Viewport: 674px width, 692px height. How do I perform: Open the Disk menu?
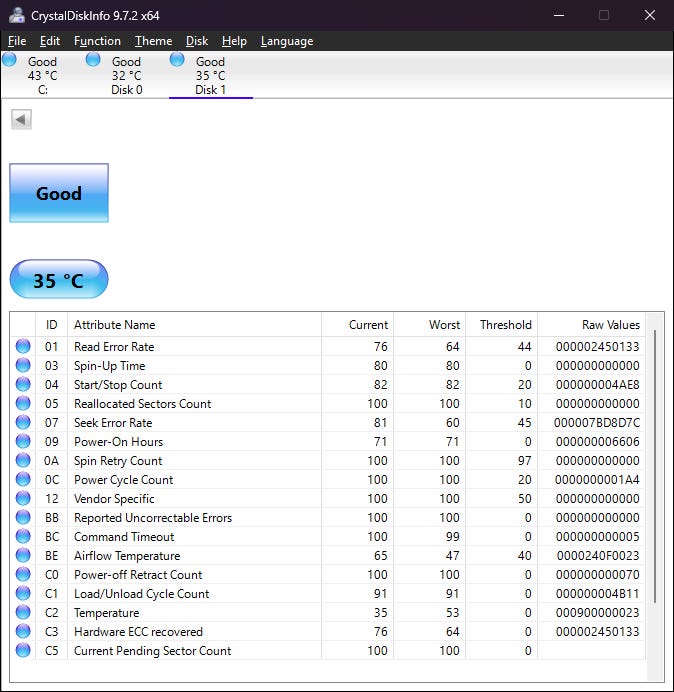pos(197,41)
